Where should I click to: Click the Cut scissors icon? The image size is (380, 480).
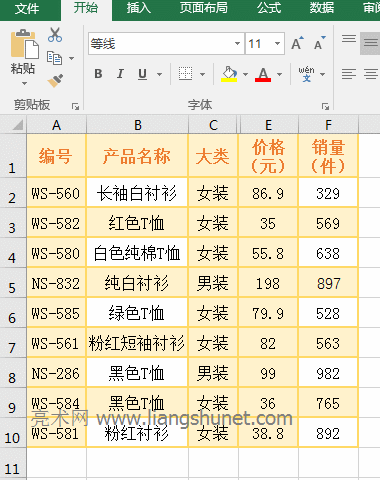pos(55,35)
